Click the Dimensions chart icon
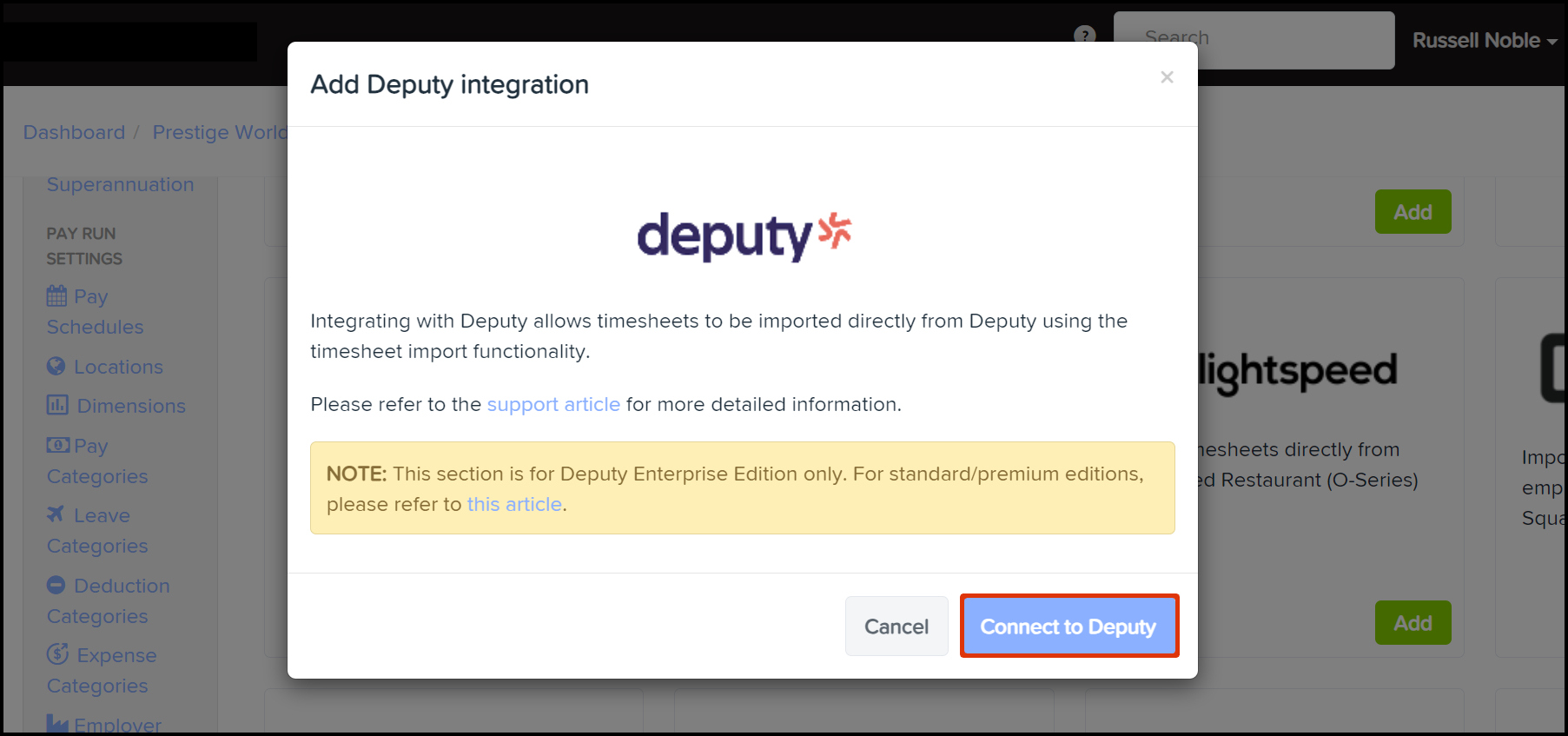Viewport: 1568px width, 736px height. click(x=57, y=406)
